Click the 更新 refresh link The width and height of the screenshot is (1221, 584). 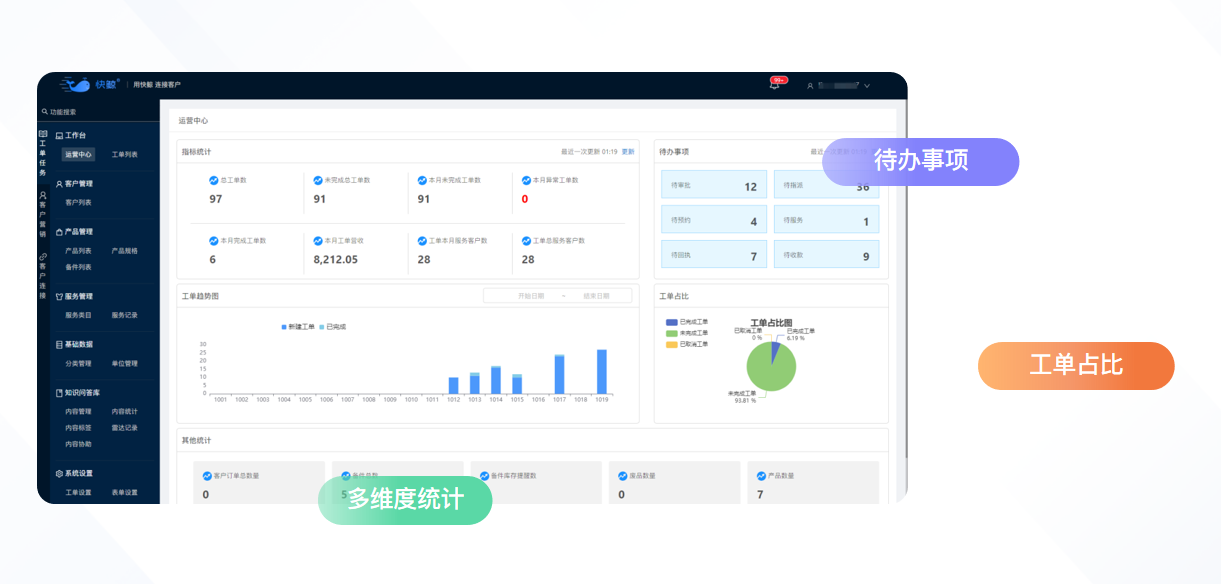628,152
